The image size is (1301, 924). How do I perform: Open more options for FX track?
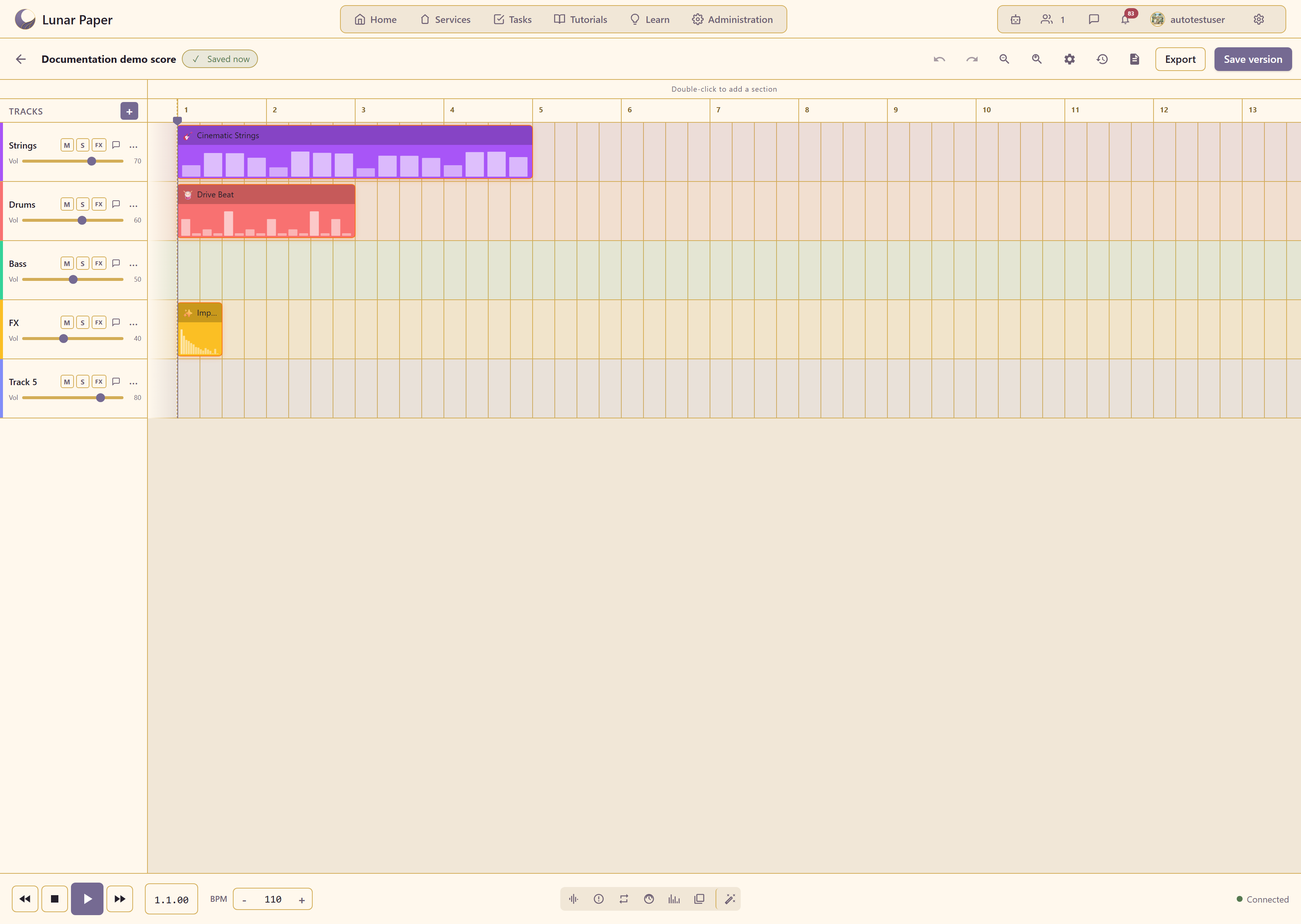(134, 324)
